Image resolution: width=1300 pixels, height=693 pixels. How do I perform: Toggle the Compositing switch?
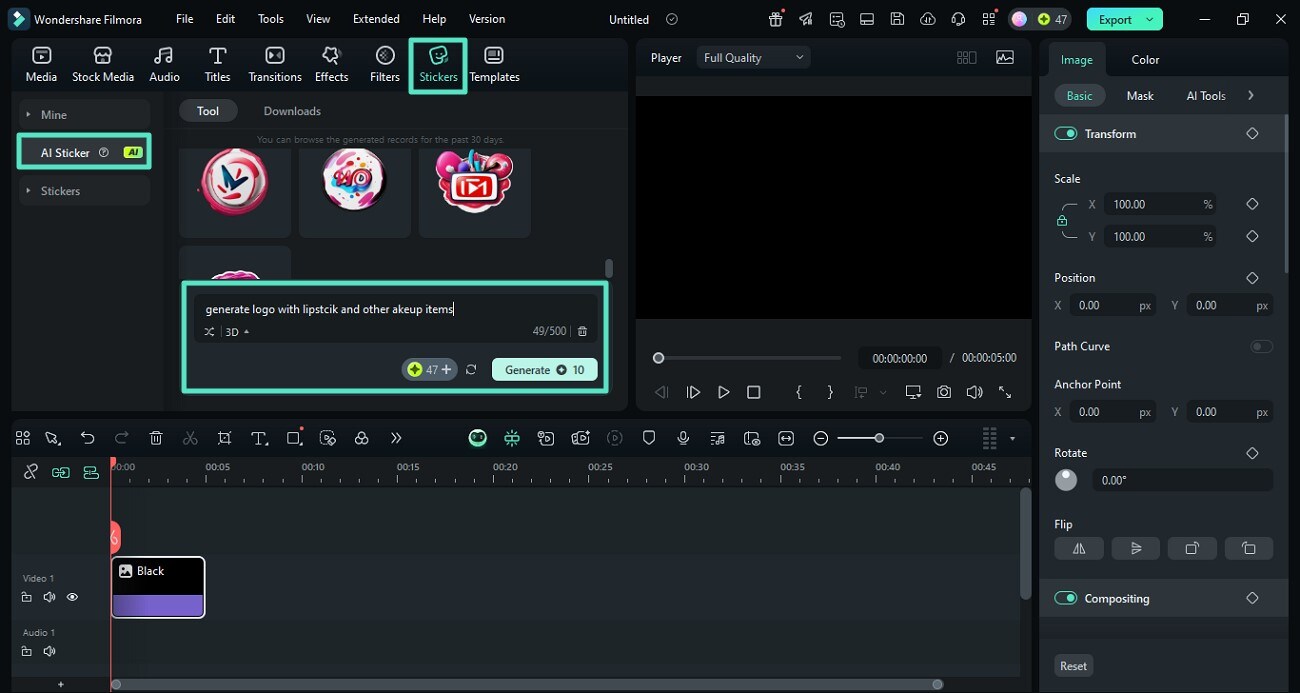(1066, 598)
